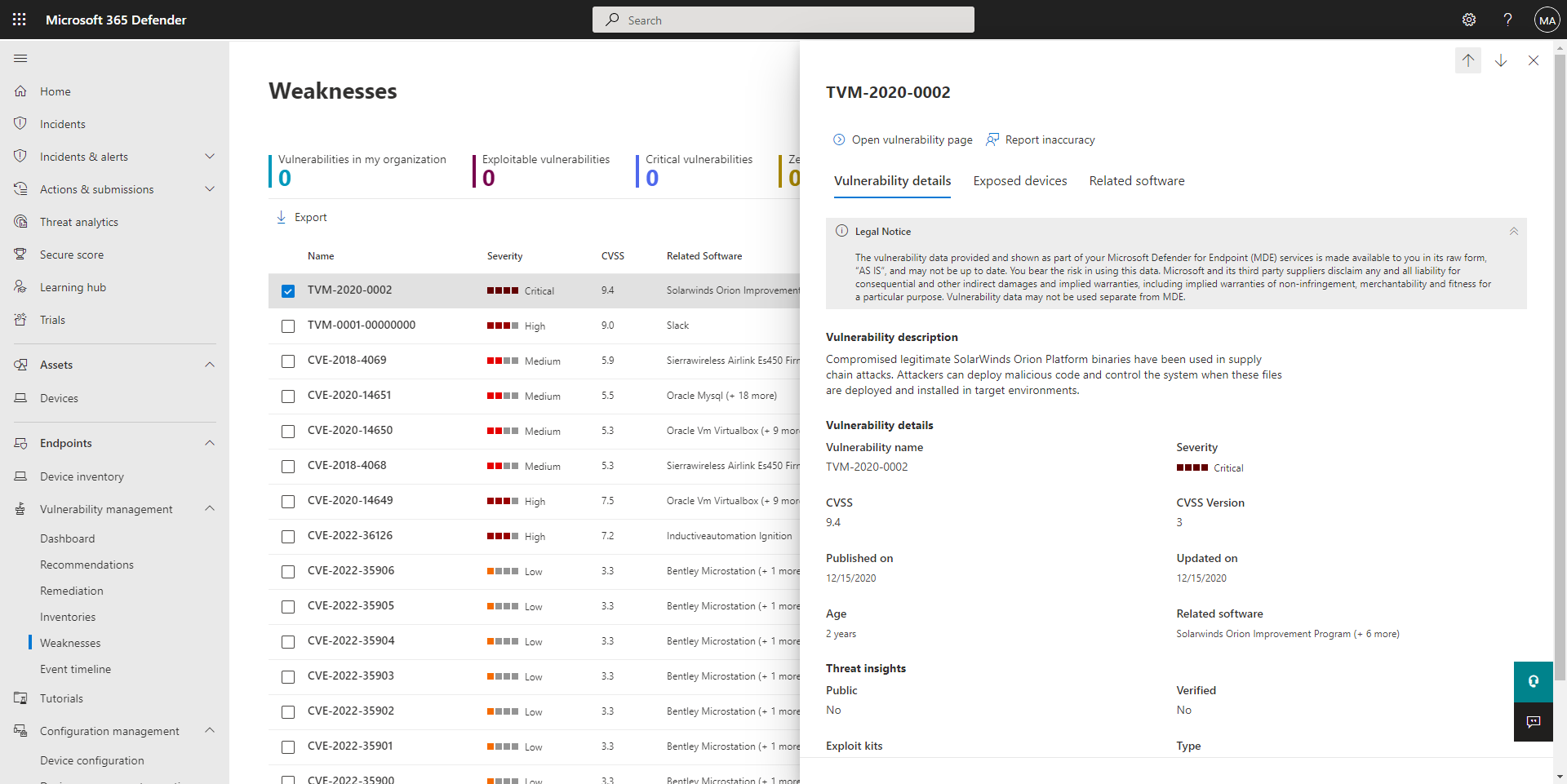Click the Threat analytics sidebar icon
Viewport: 1567px width, 784px height.
[21, 222]
